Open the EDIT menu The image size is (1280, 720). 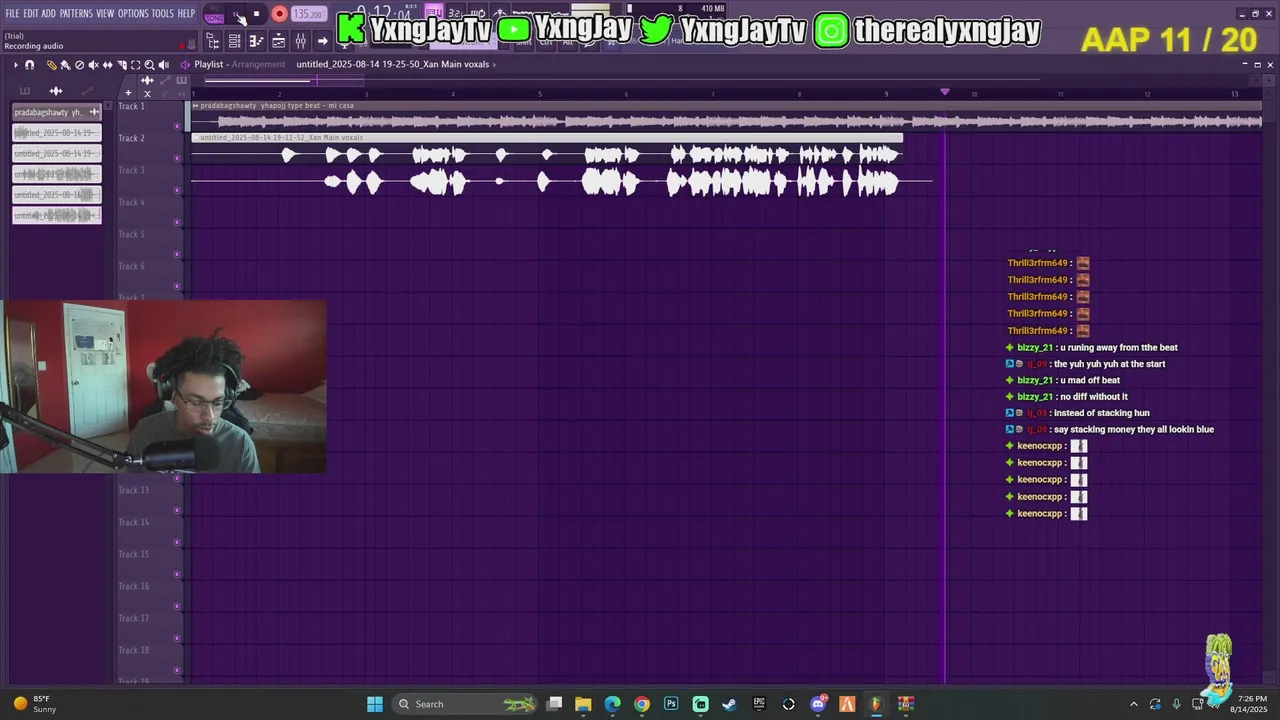30,13
